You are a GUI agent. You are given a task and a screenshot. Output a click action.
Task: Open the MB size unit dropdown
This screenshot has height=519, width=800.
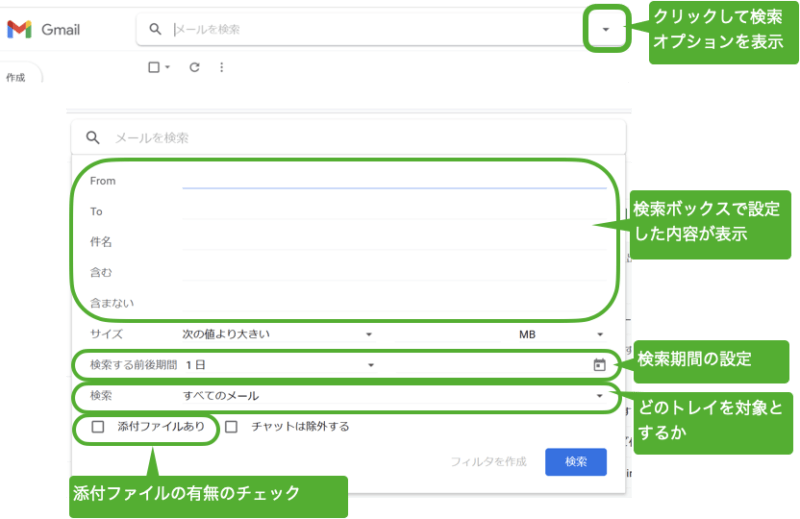pyautogui.click(x=560, y=334)
